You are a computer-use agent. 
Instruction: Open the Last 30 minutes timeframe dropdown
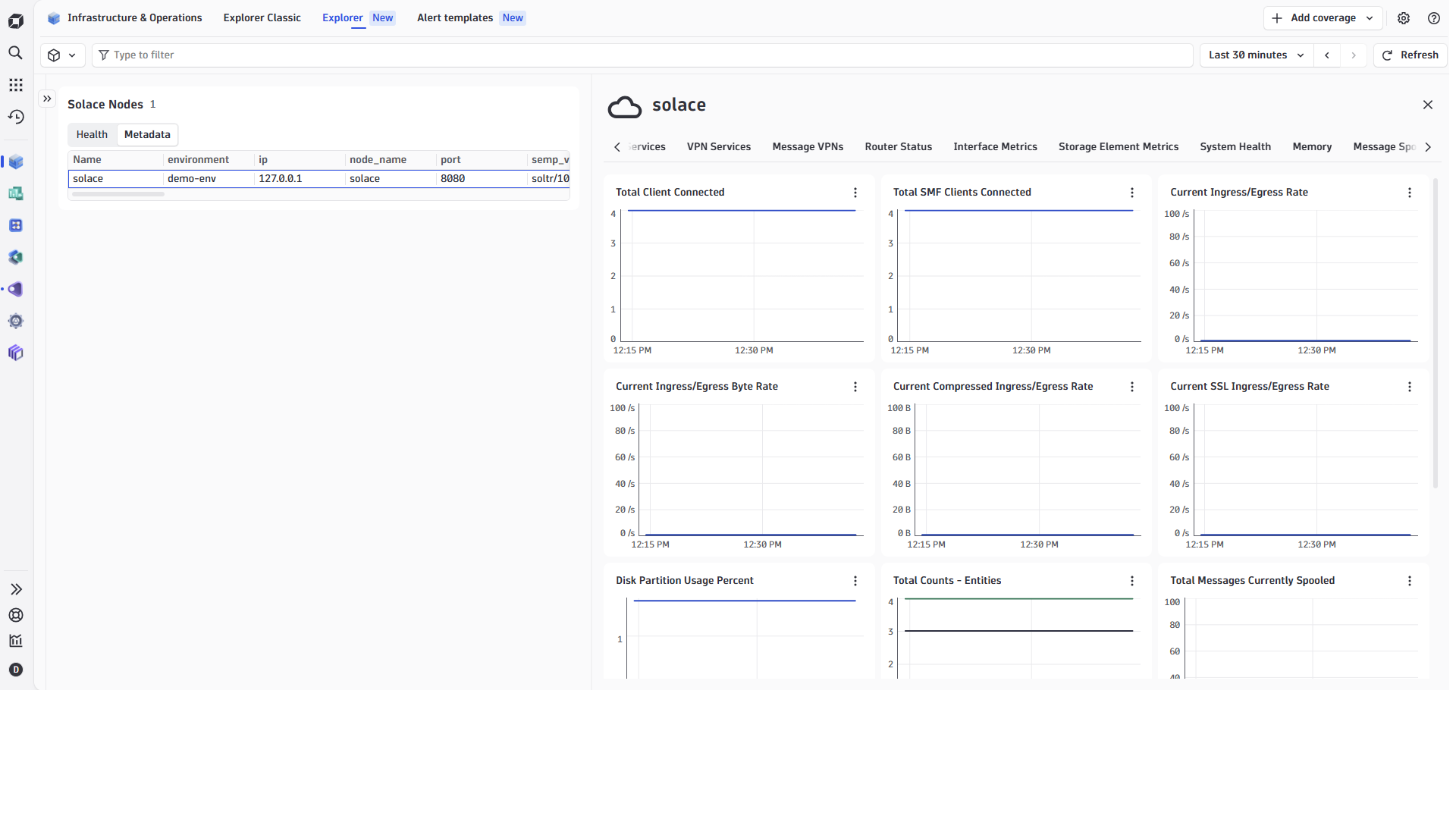click(1257, 55)
